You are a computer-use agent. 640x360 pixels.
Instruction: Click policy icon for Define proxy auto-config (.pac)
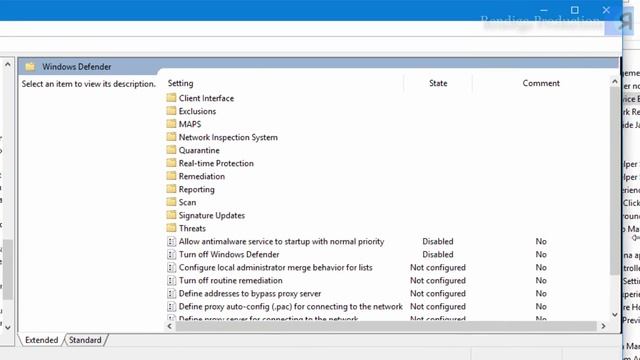pos(171,307)
